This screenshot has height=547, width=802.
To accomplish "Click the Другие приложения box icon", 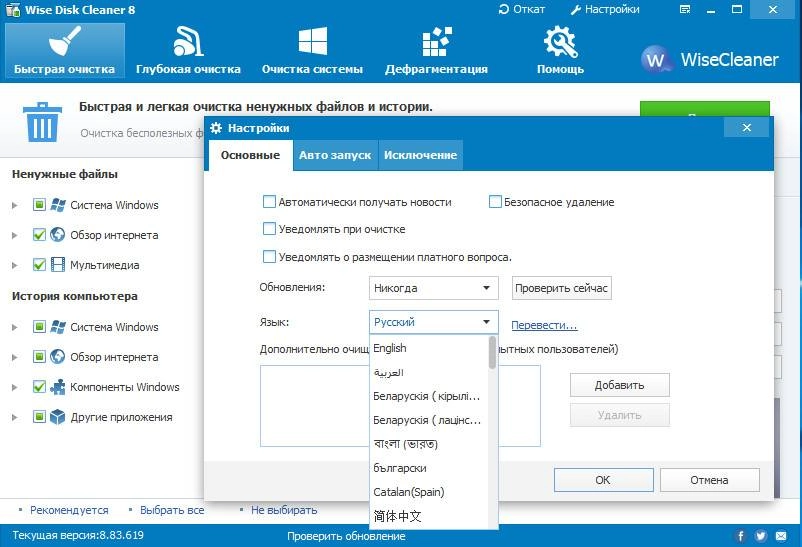I will [58, 417].
